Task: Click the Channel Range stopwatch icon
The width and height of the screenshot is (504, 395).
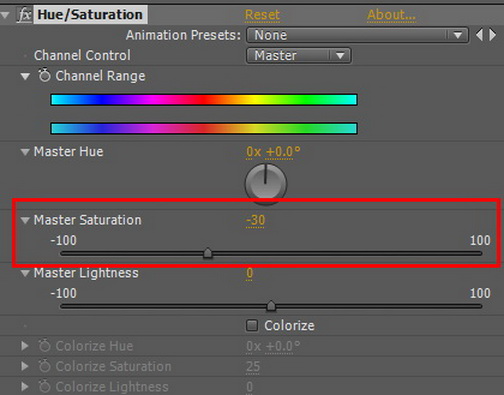Action: pyautogui.click(x=44, y=75)
